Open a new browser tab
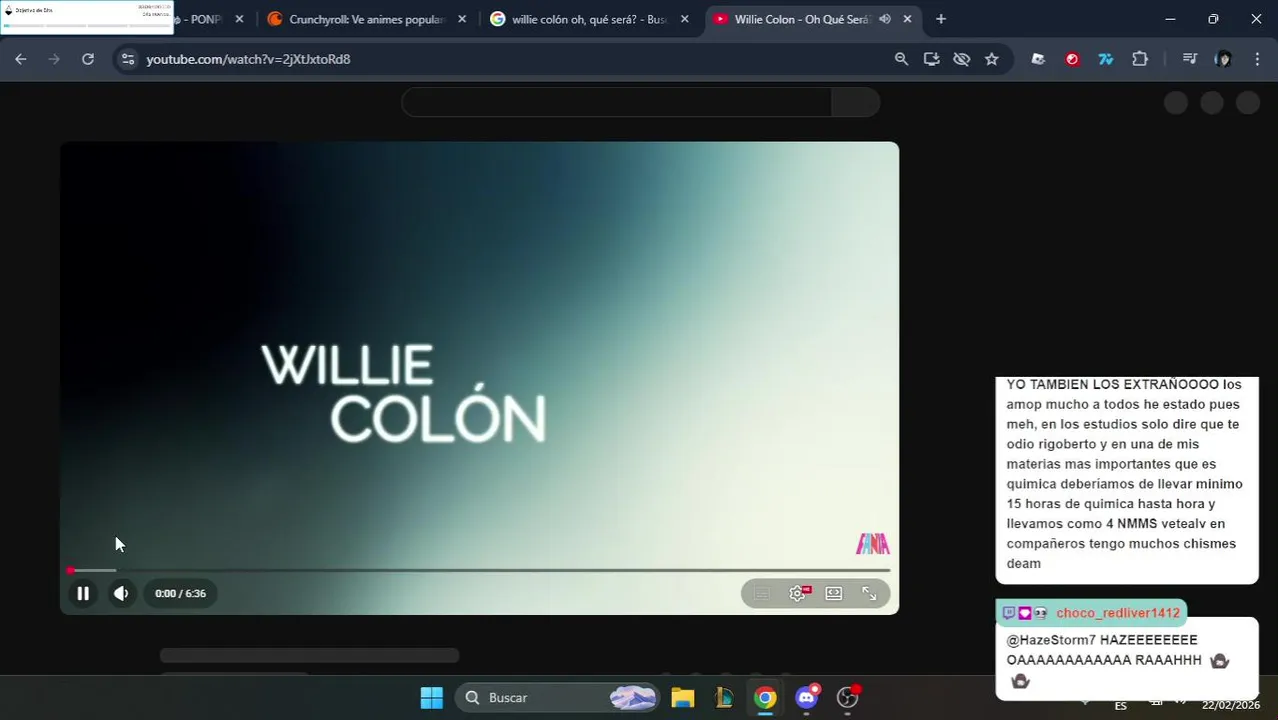1278x720 pixels. (x=940, y=19)
